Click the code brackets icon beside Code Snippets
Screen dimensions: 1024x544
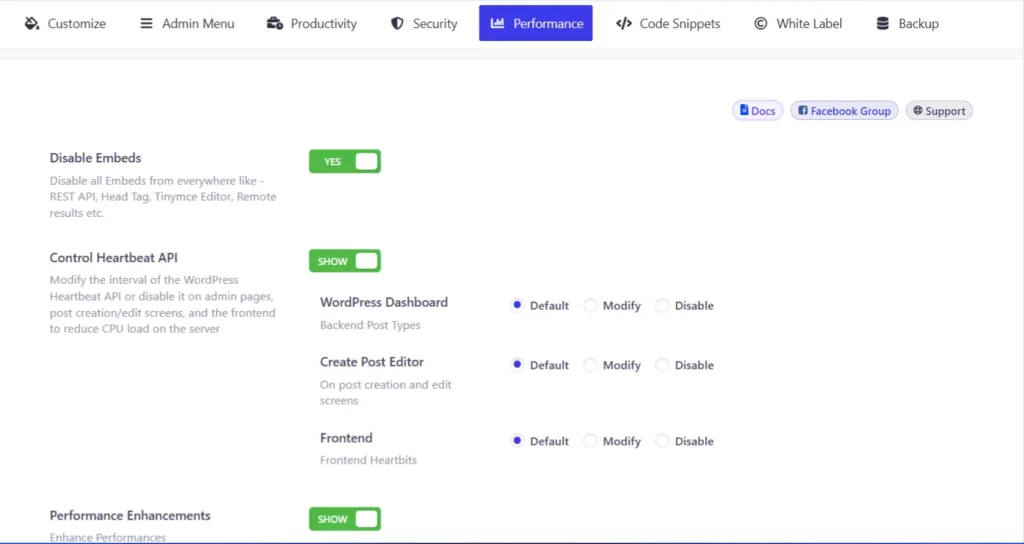point(624,24)
